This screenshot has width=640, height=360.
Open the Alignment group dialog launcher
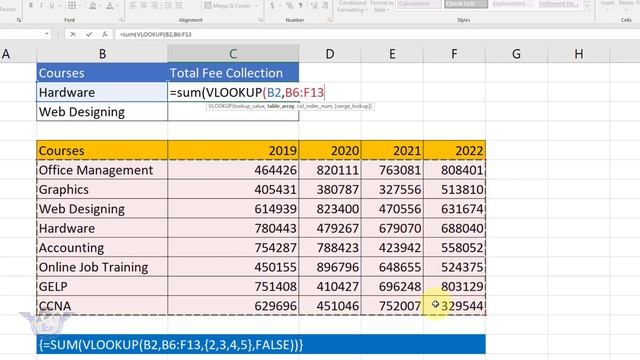click(260, 20)
